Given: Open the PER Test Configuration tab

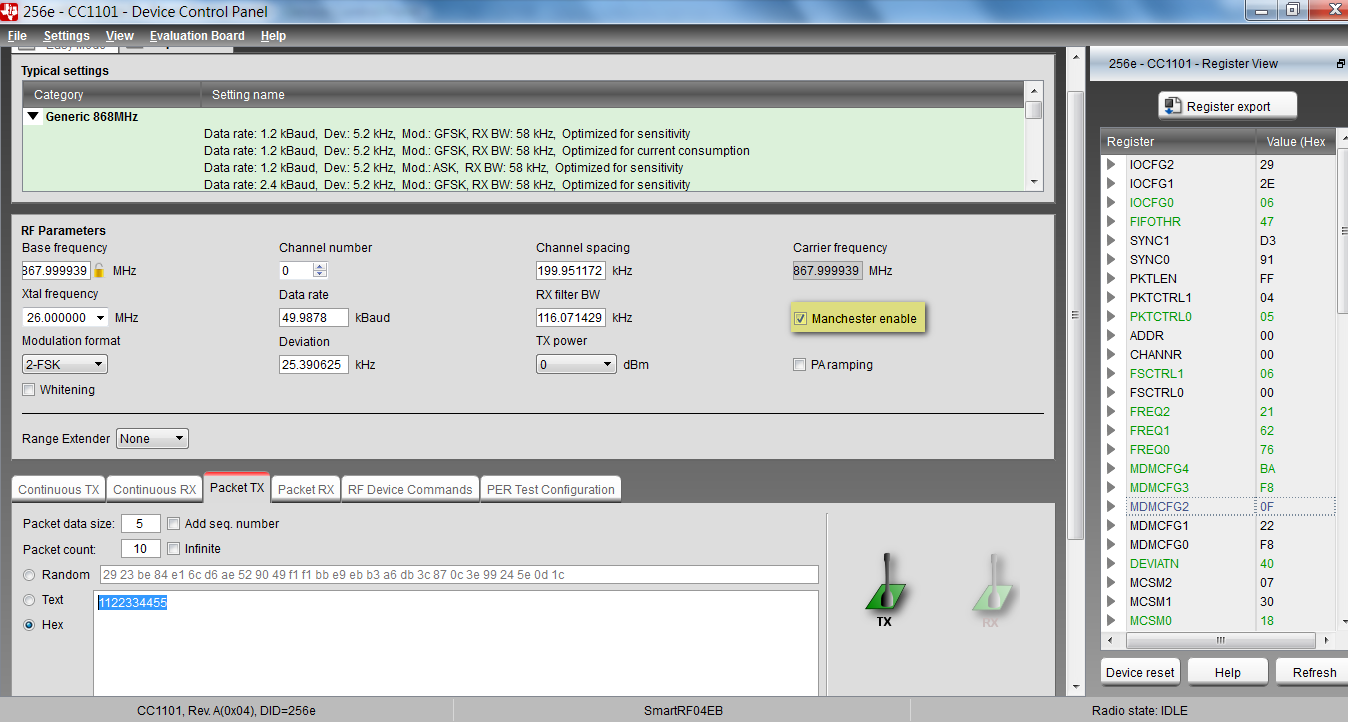Looking at the screenshot, I should point(551,489).
